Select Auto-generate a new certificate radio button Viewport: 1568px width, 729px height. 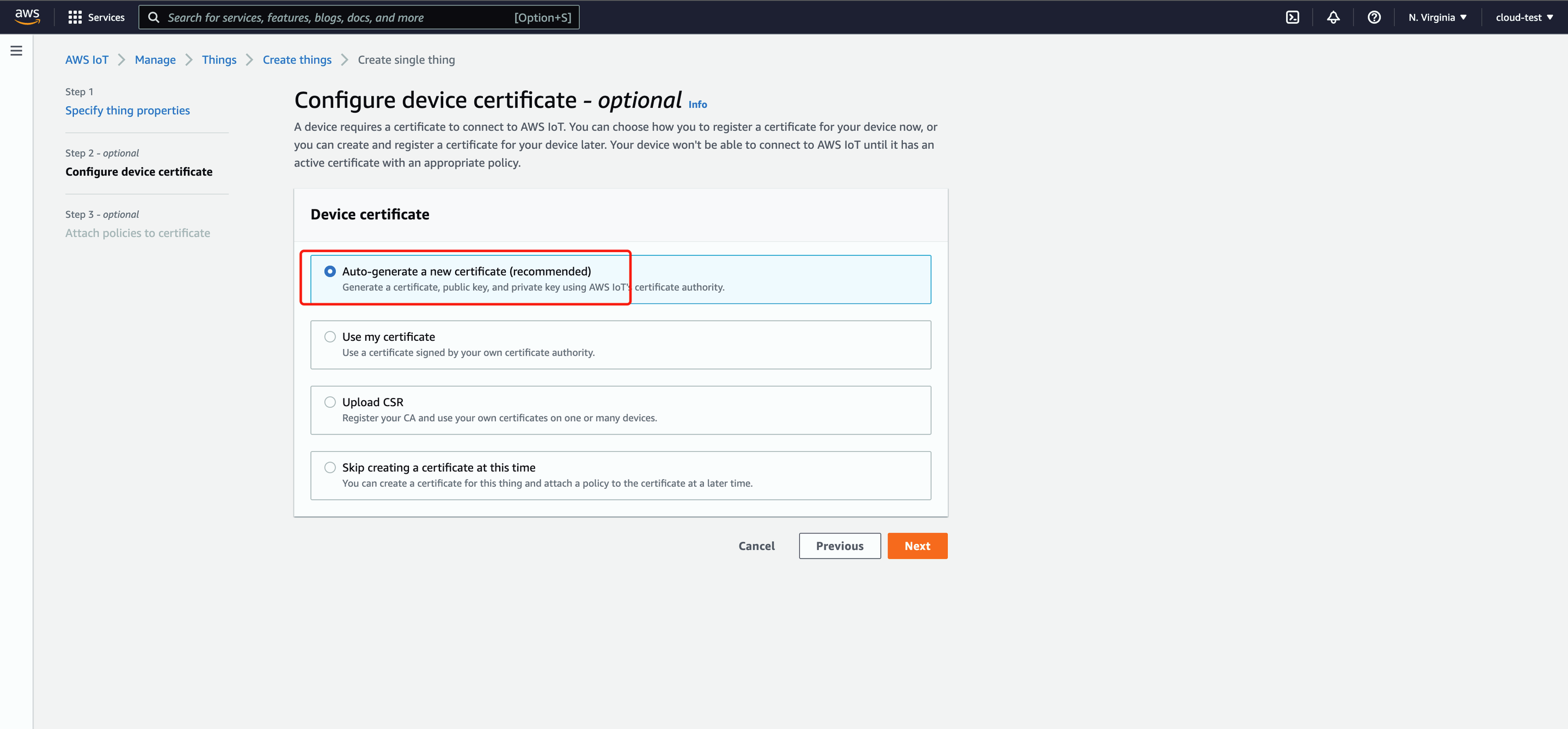[330, 270]
